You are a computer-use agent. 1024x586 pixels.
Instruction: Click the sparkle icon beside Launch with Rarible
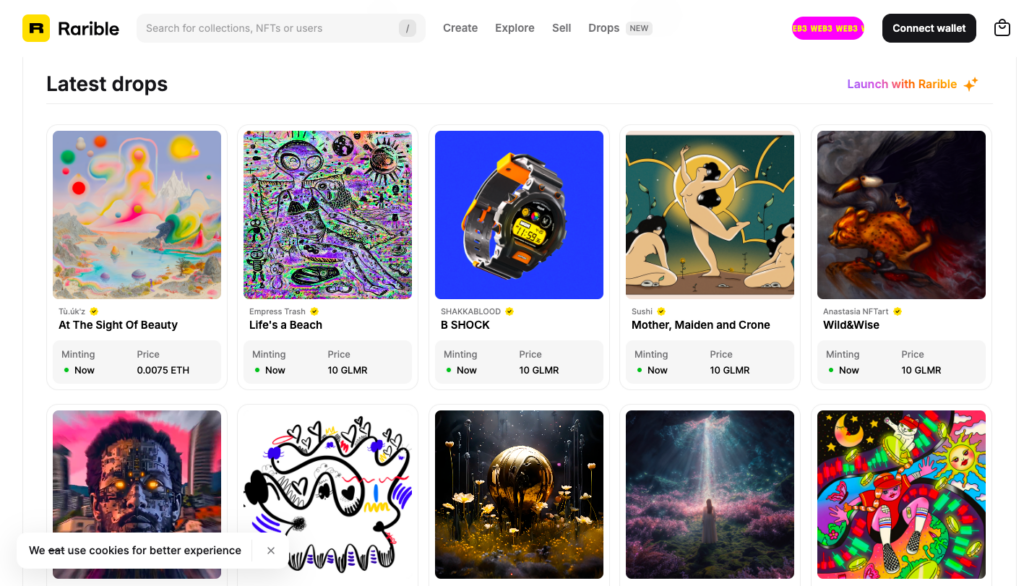point(971,84)
